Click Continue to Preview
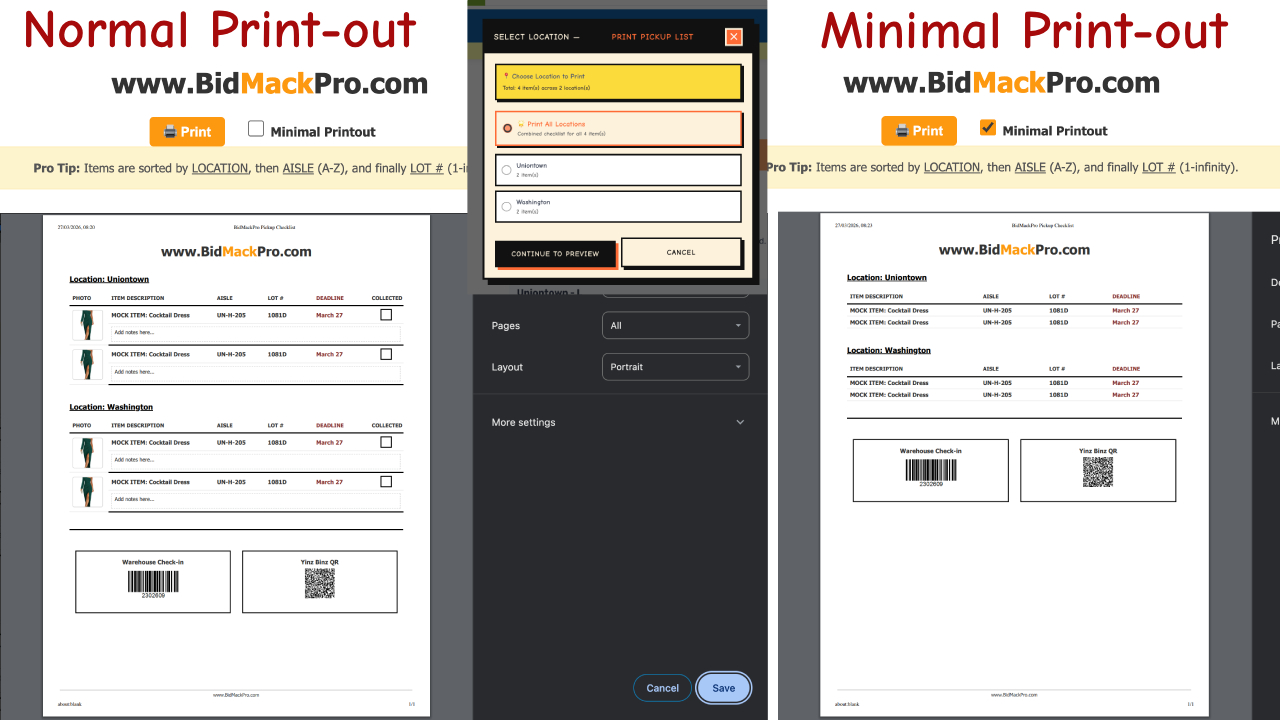The image size is (1280, 720). tap(556, 253)
